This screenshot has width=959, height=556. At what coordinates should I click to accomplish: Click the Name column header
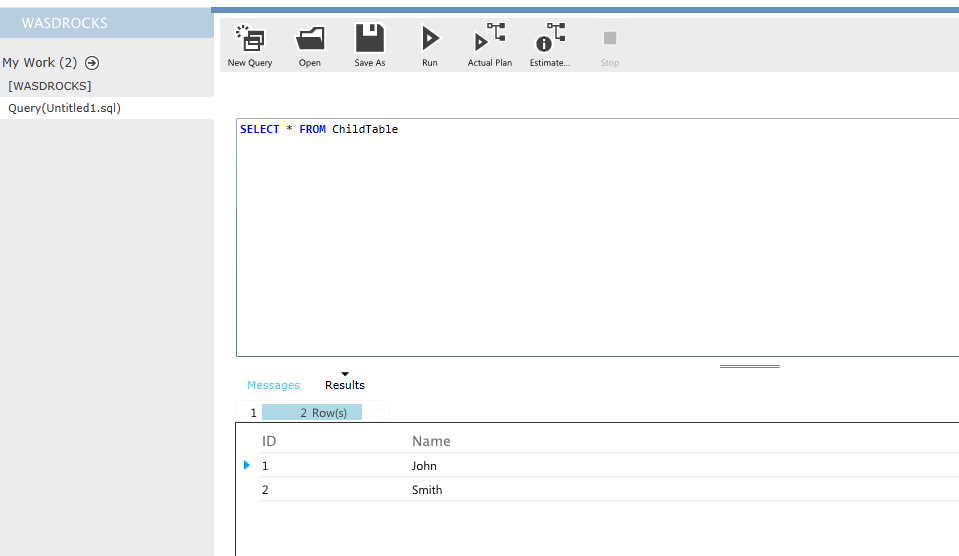pos(431,441)
